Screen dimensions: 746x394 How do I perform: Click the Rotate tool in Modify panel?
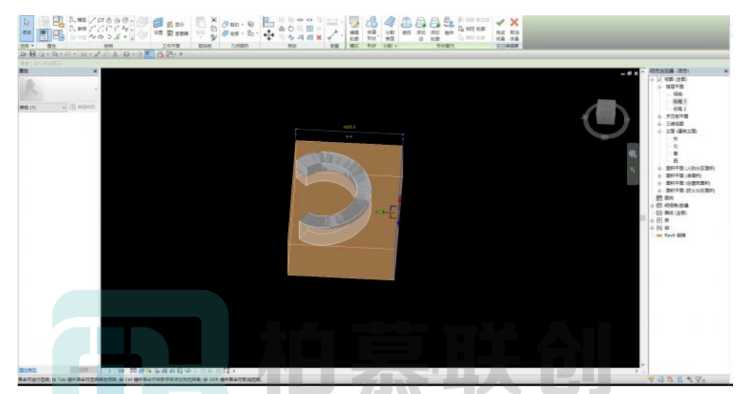click(291, 29)
